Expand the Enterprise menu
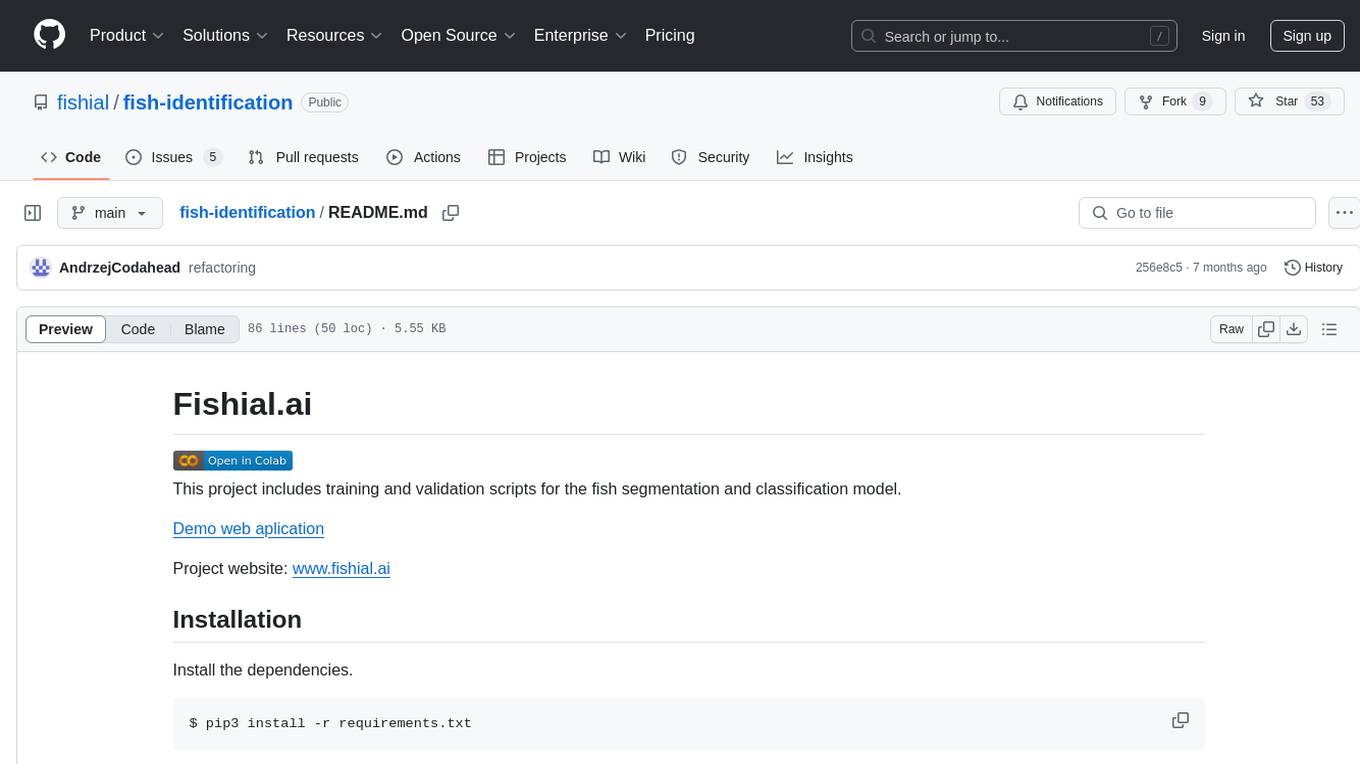Viewport: 1360px width, 764px height. tap(580, 35)
